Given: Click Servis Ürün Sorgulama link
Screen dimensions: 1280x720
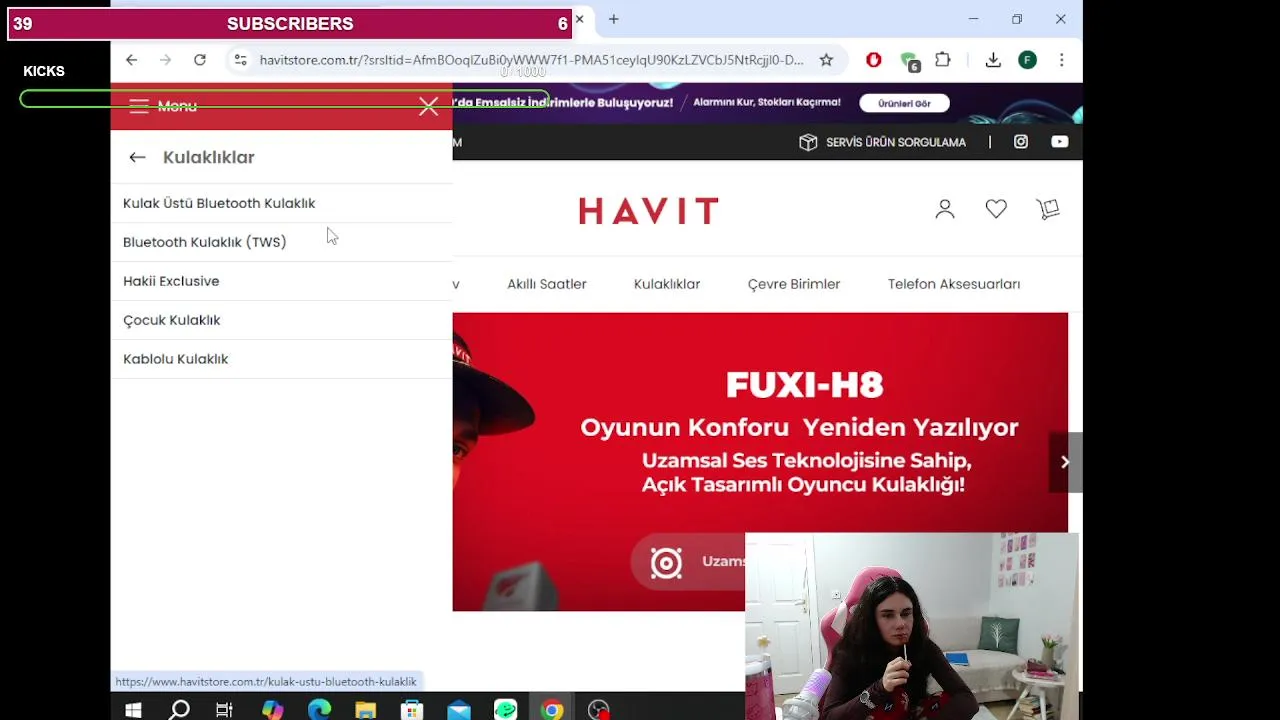Looking at the screenshot, I should [882, 142].
